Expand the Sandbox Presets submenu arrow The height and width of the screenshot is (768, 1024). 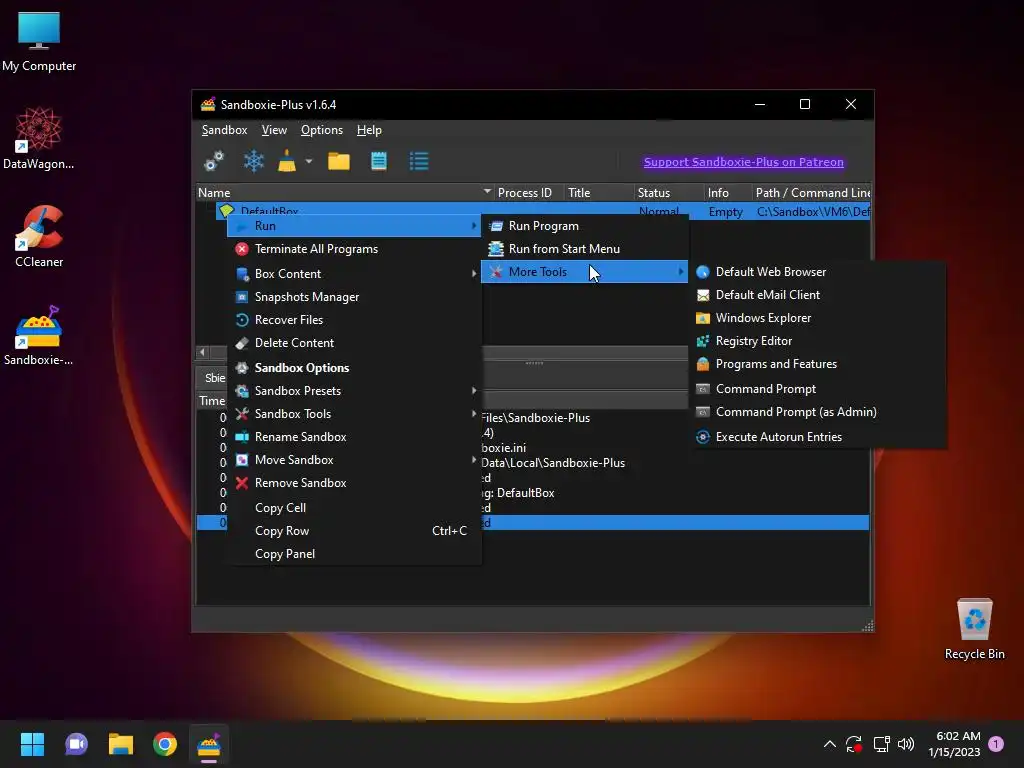(473, 391)
